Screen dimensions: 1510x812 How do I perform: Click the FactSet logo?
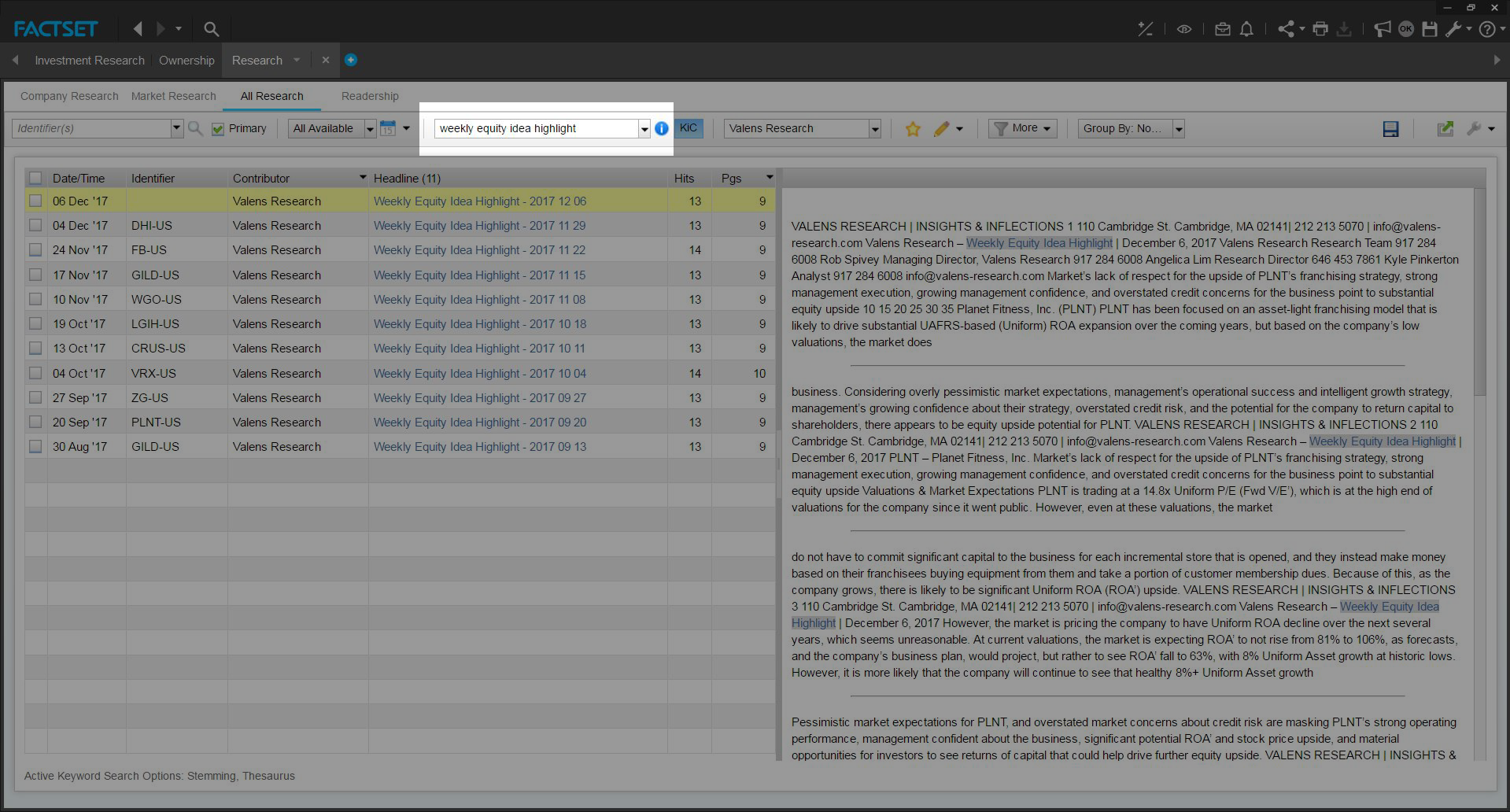tap(56, 29)
